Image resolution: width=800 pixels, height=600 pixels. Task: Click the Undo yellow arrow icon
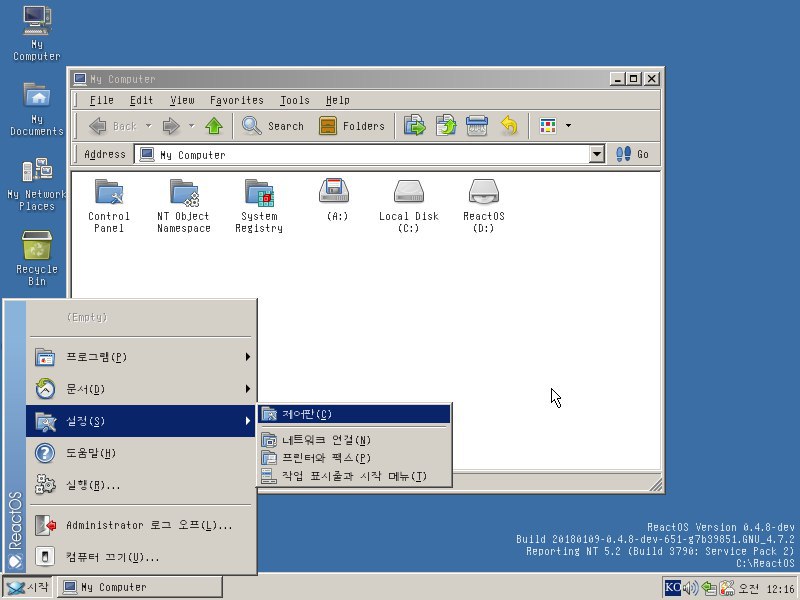(x=509, y=126)
